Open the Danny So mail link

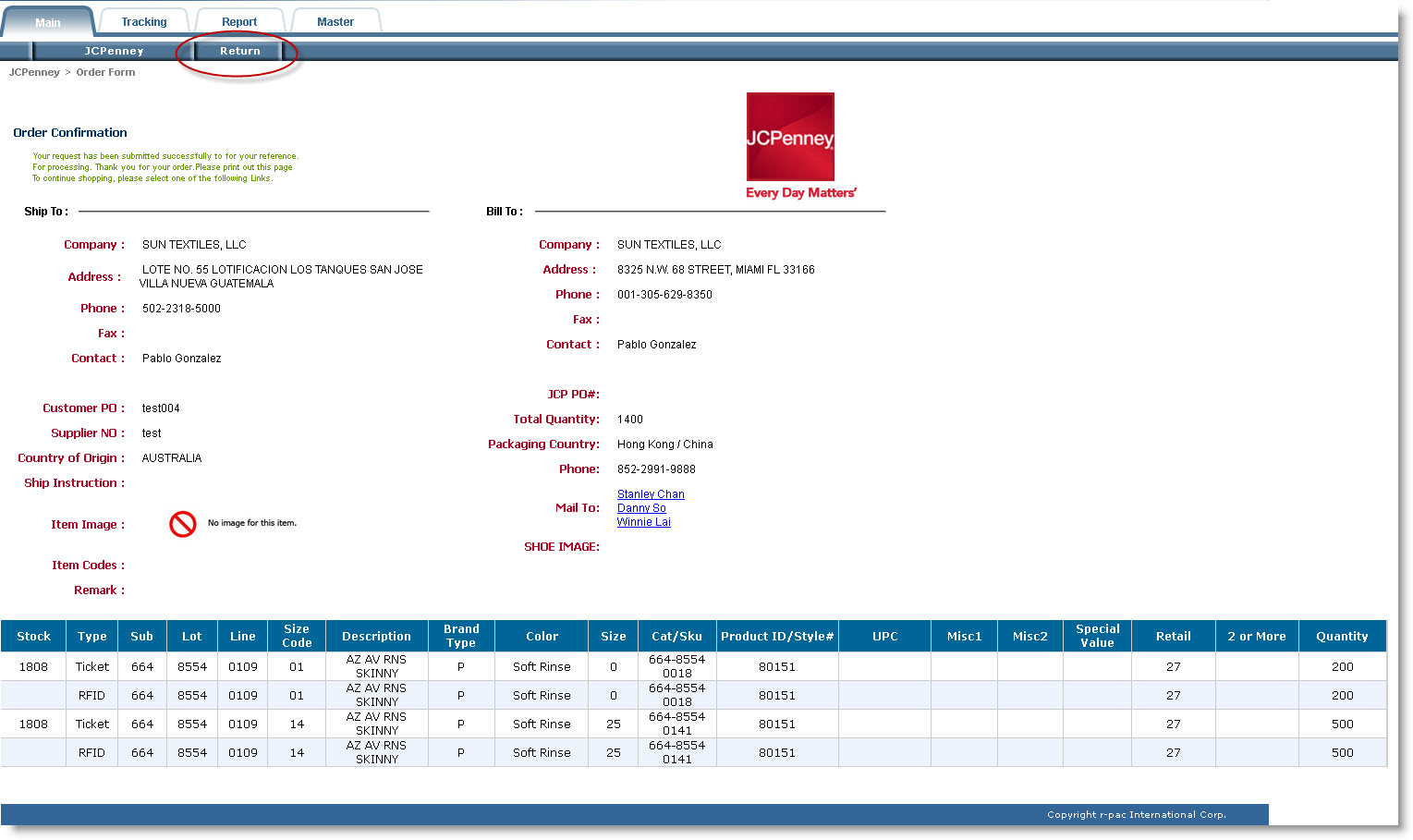click(641, 508)
